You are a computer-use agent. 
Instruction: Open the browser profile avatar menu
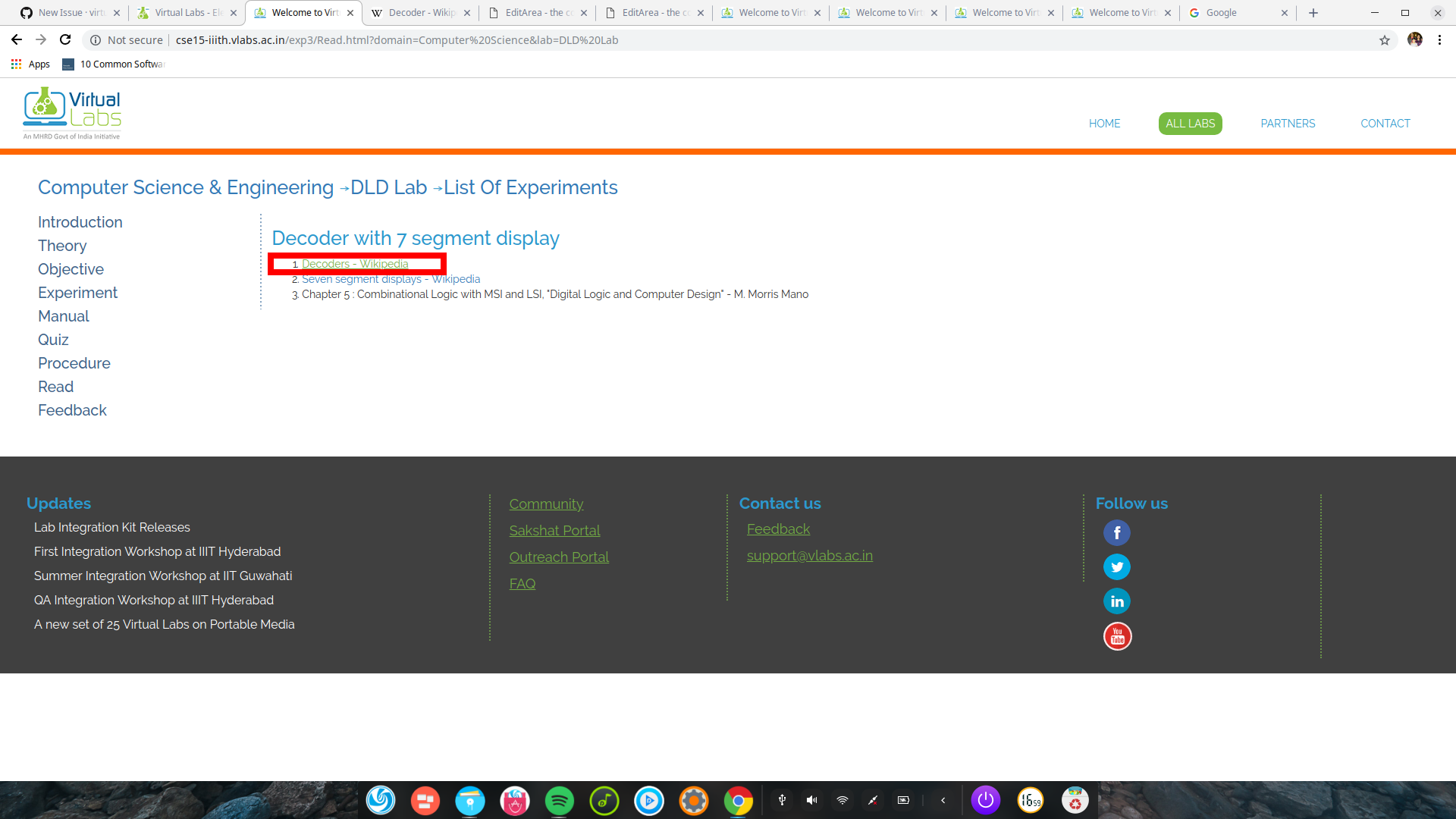coord(1415,40)
